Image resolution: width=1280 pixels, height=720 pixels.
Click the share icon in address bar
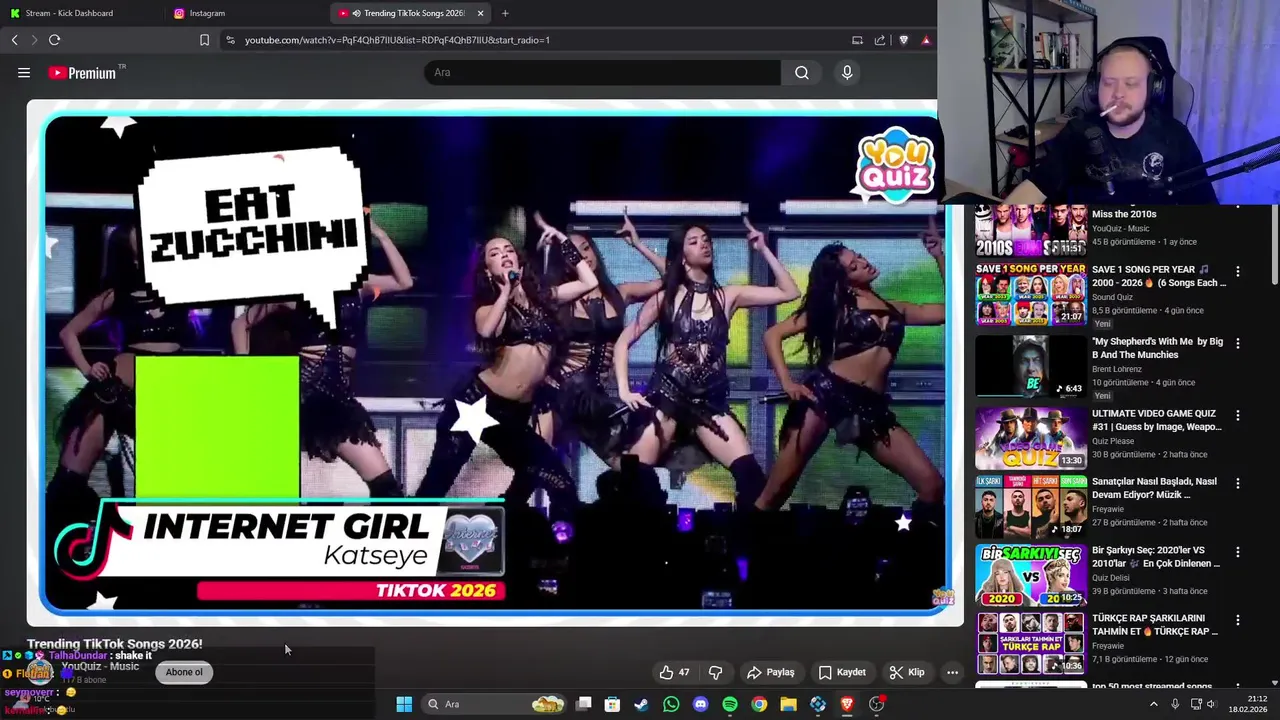point(880,40)
